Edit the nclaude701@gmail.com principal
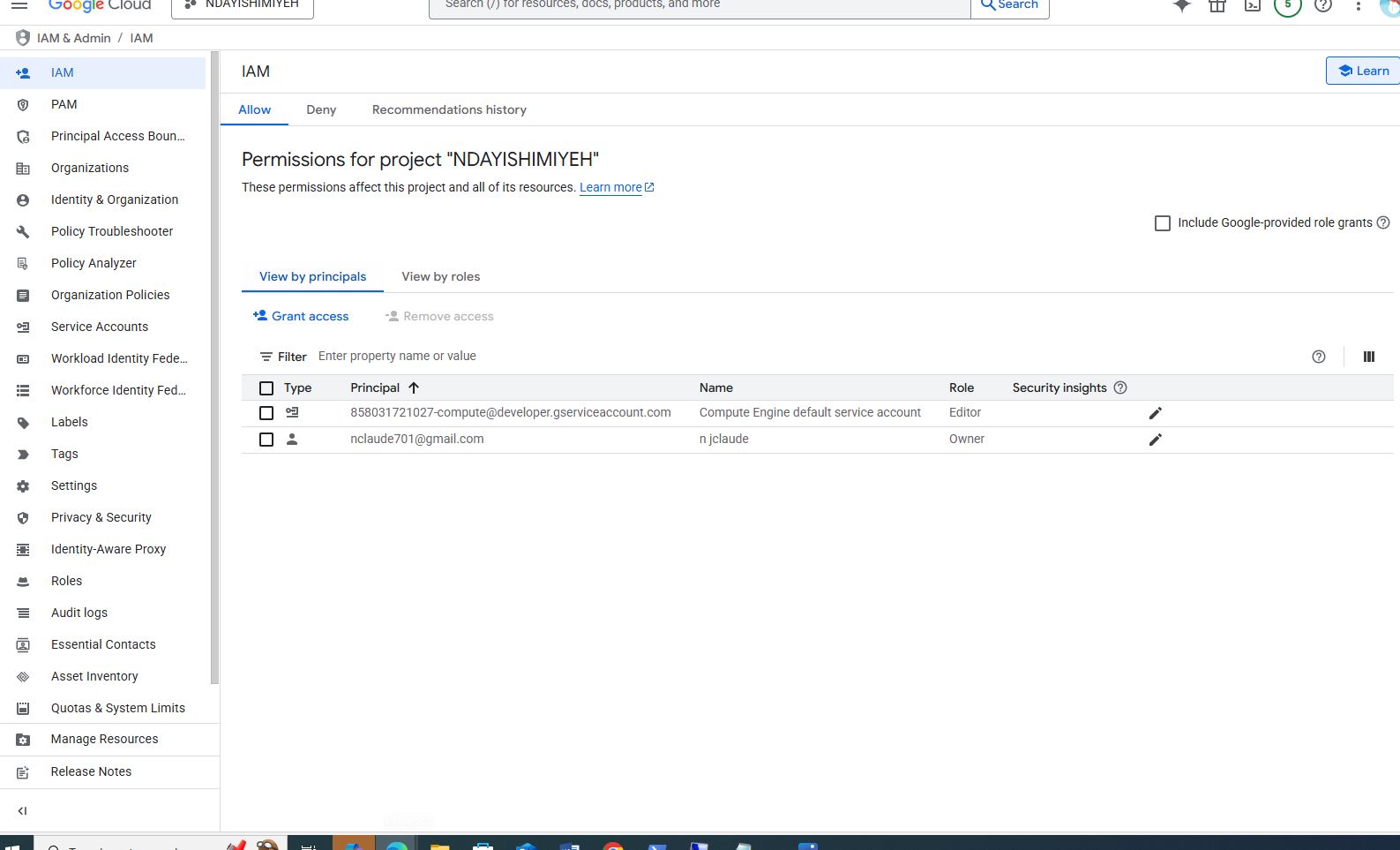The width and height of the screenshot is (1400, 850). (1156, 440)
